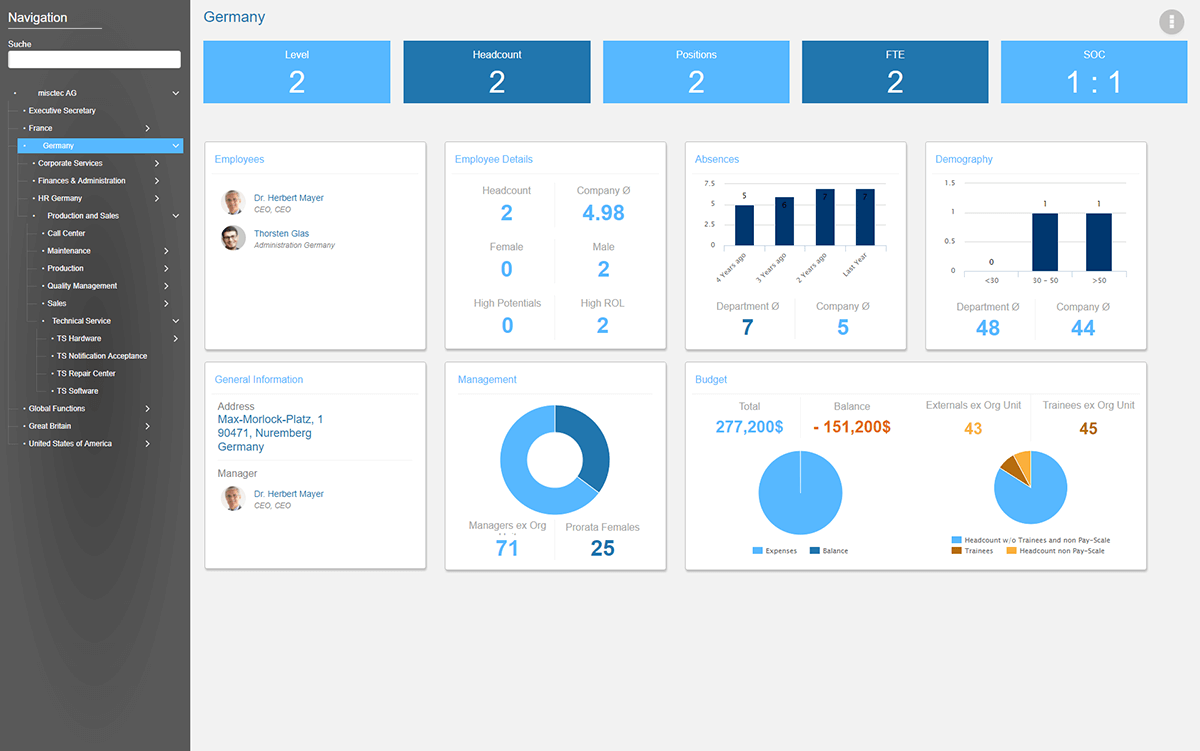Click Thorsten Glas's profile photo

[233, 238]
